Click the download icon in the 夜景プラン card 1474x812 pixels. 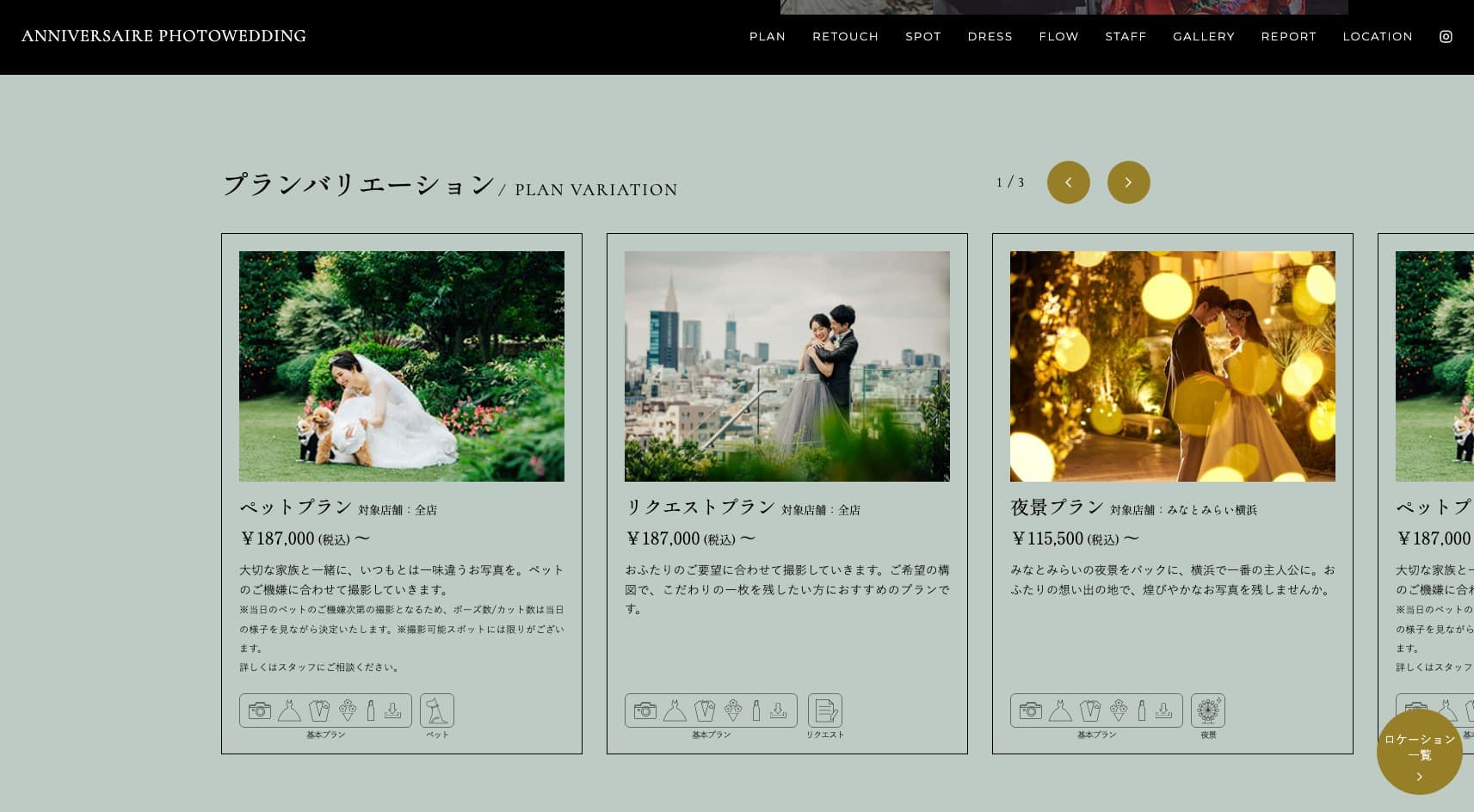[x=1163, y=710]
